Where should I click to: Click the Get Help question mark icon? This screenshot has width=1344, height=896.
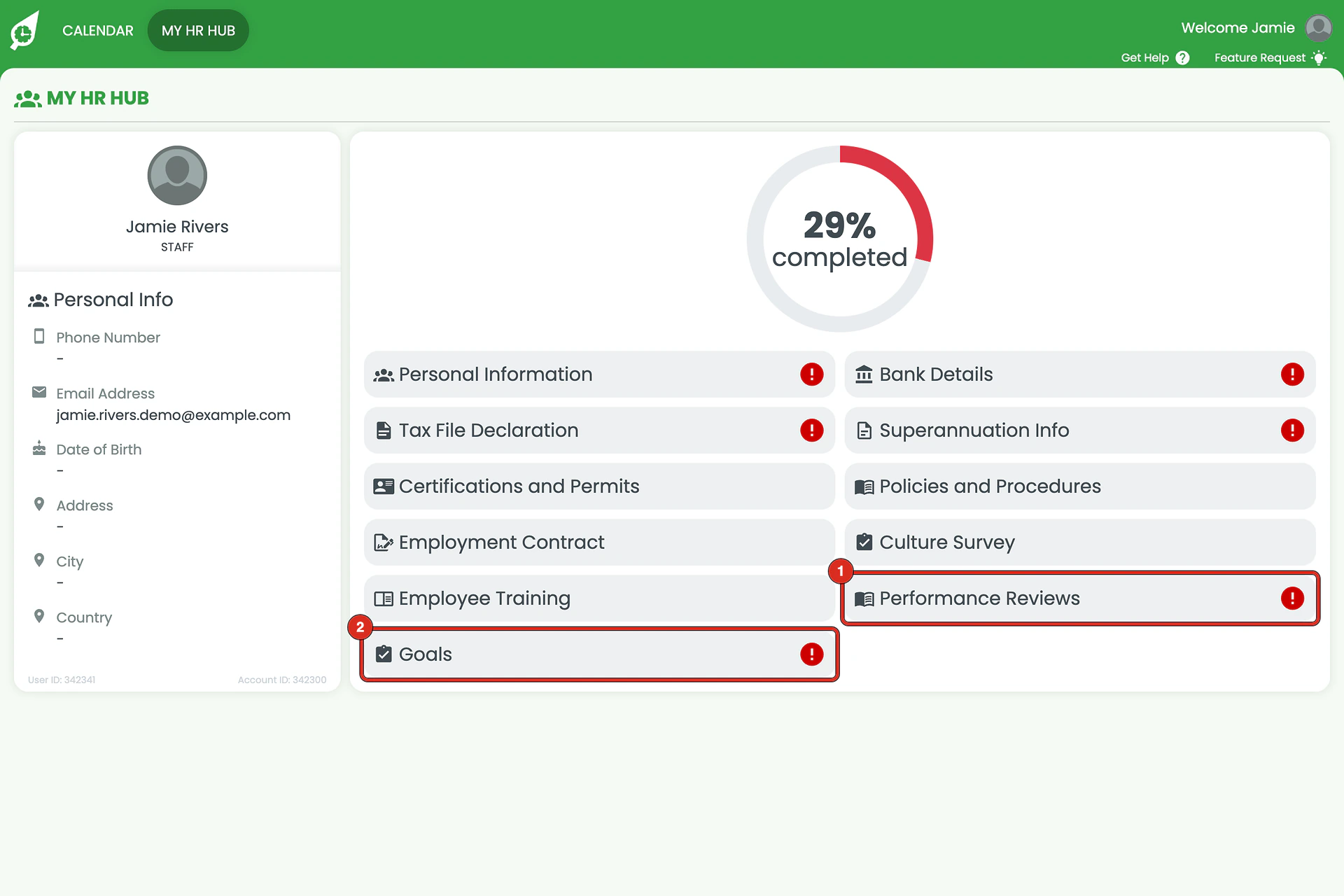click(1182, 57)
